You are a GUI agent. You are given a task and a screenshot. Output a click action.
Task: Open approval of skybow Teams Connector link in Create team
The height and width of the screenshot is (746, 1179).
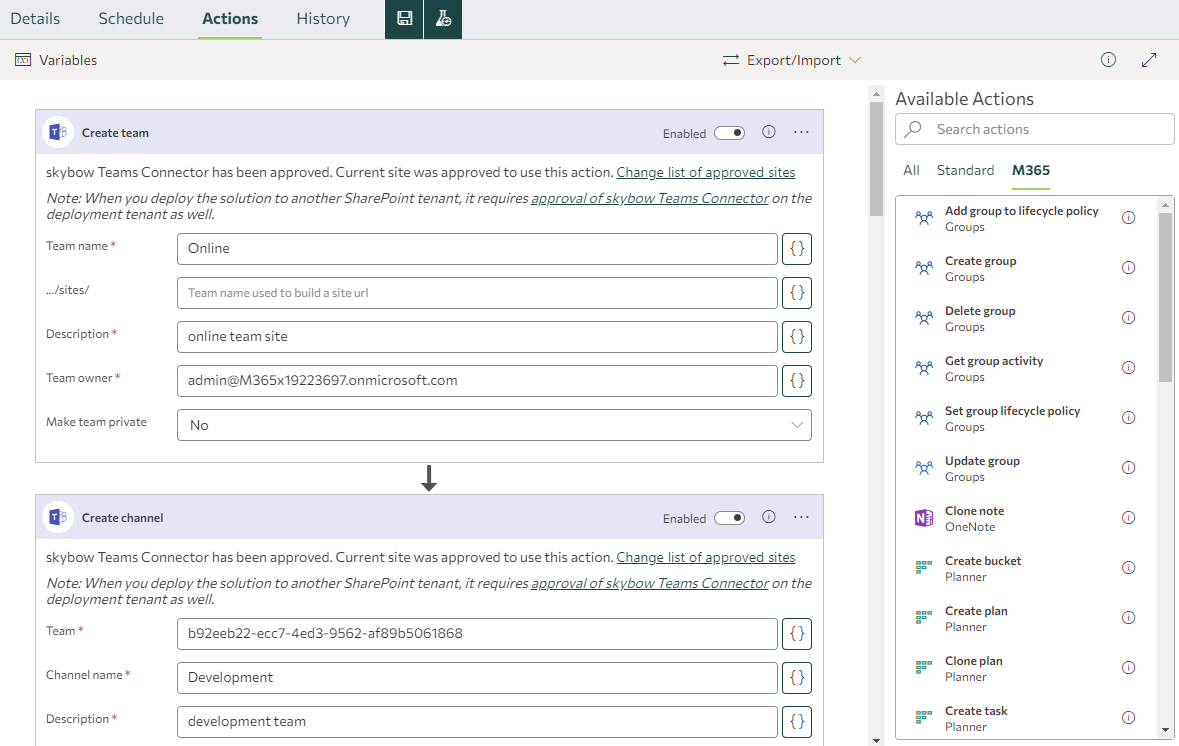[x=650, y=198]
